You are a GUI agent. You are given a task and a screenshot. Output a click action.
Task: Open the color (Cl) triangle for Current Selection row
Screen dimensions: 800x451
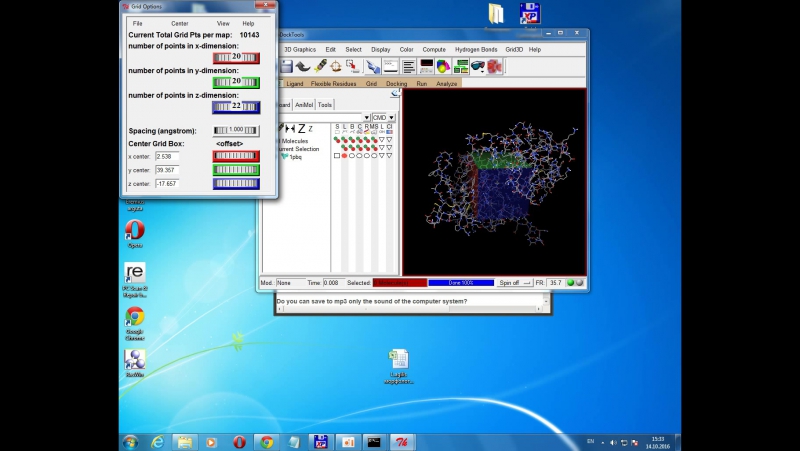(389, 148)
